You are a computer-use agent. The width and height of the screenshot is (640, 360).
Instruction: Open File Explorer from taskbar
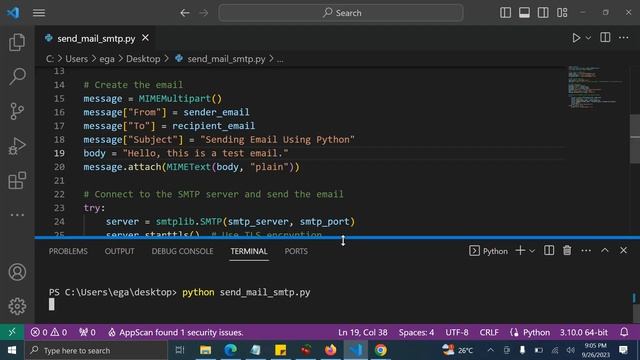tap(205, 350)
